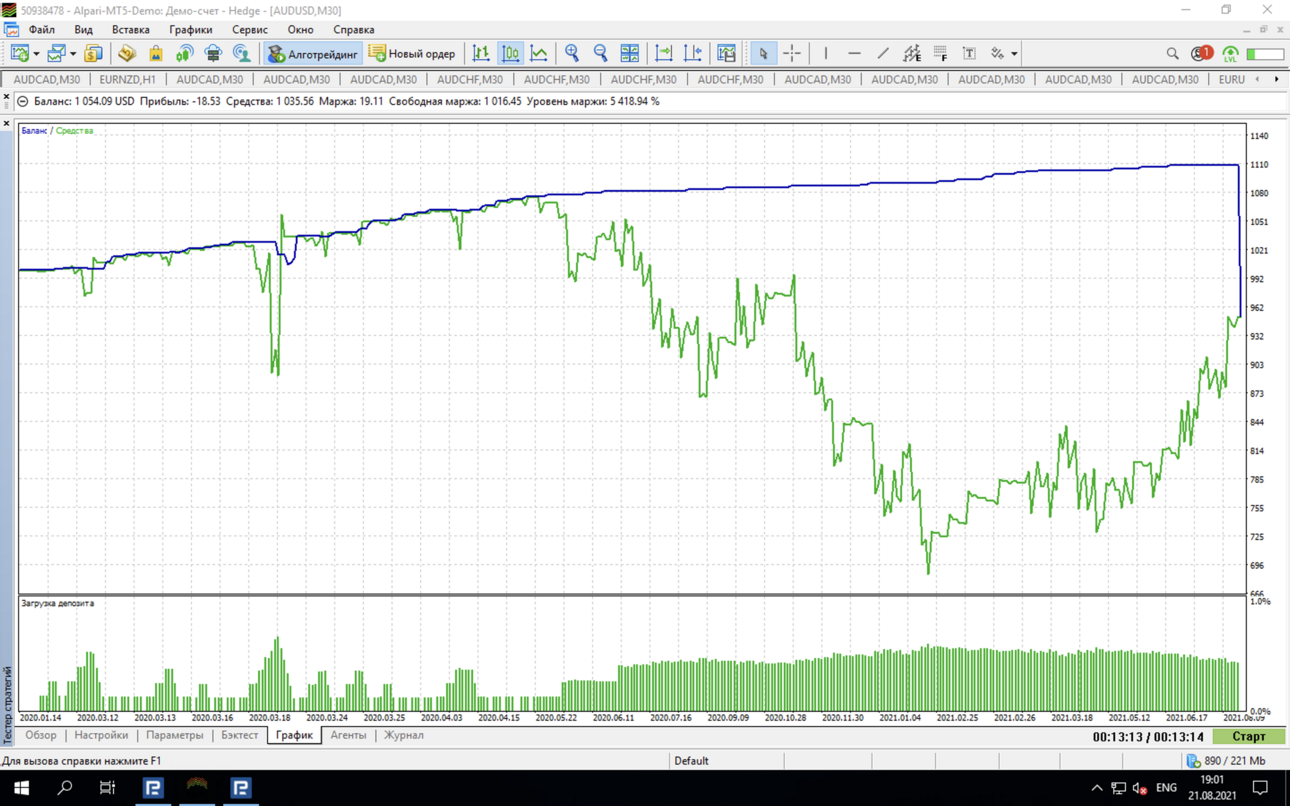Click the green Старт button
1290x806 pixels.
point(1248,736)
